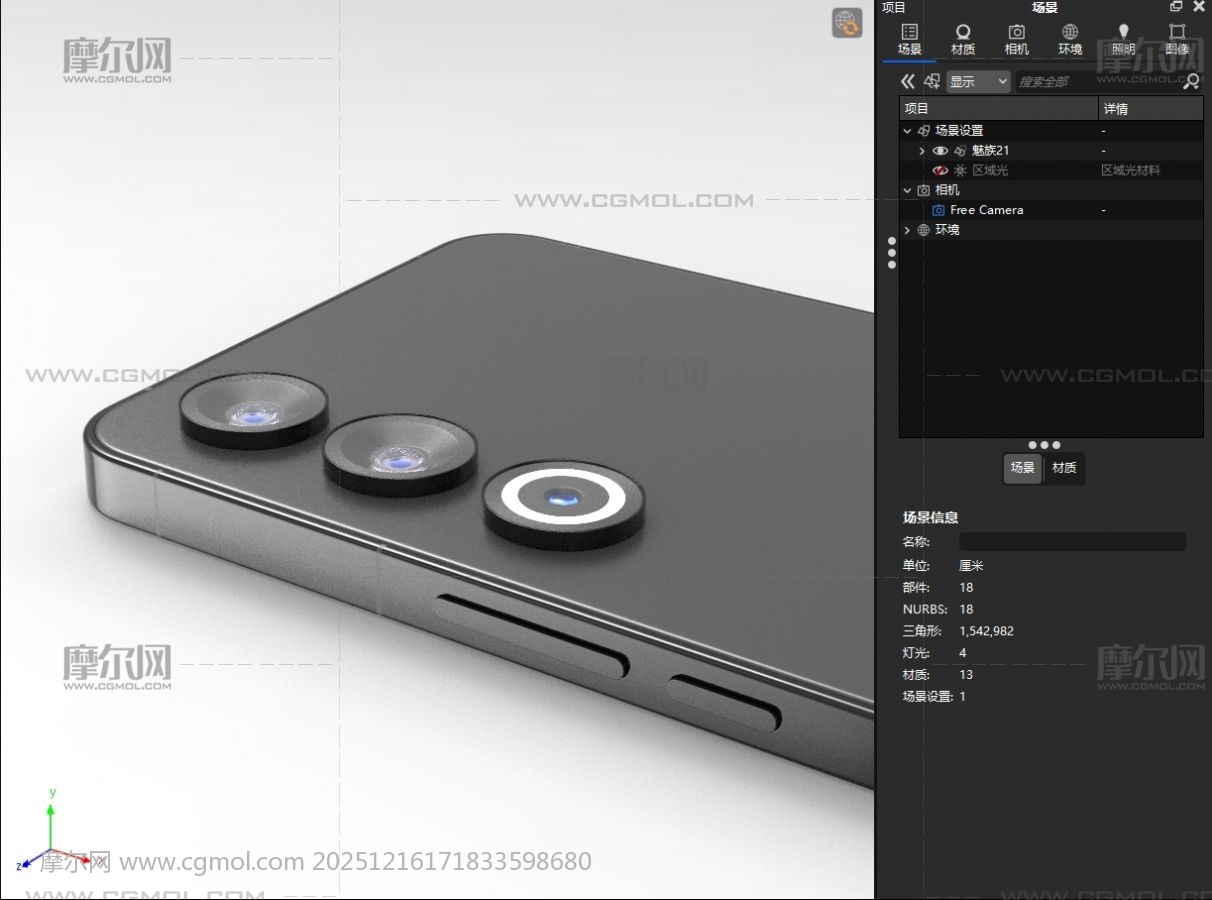Undock the scene panel with float icon

(x=1176, y=7)
